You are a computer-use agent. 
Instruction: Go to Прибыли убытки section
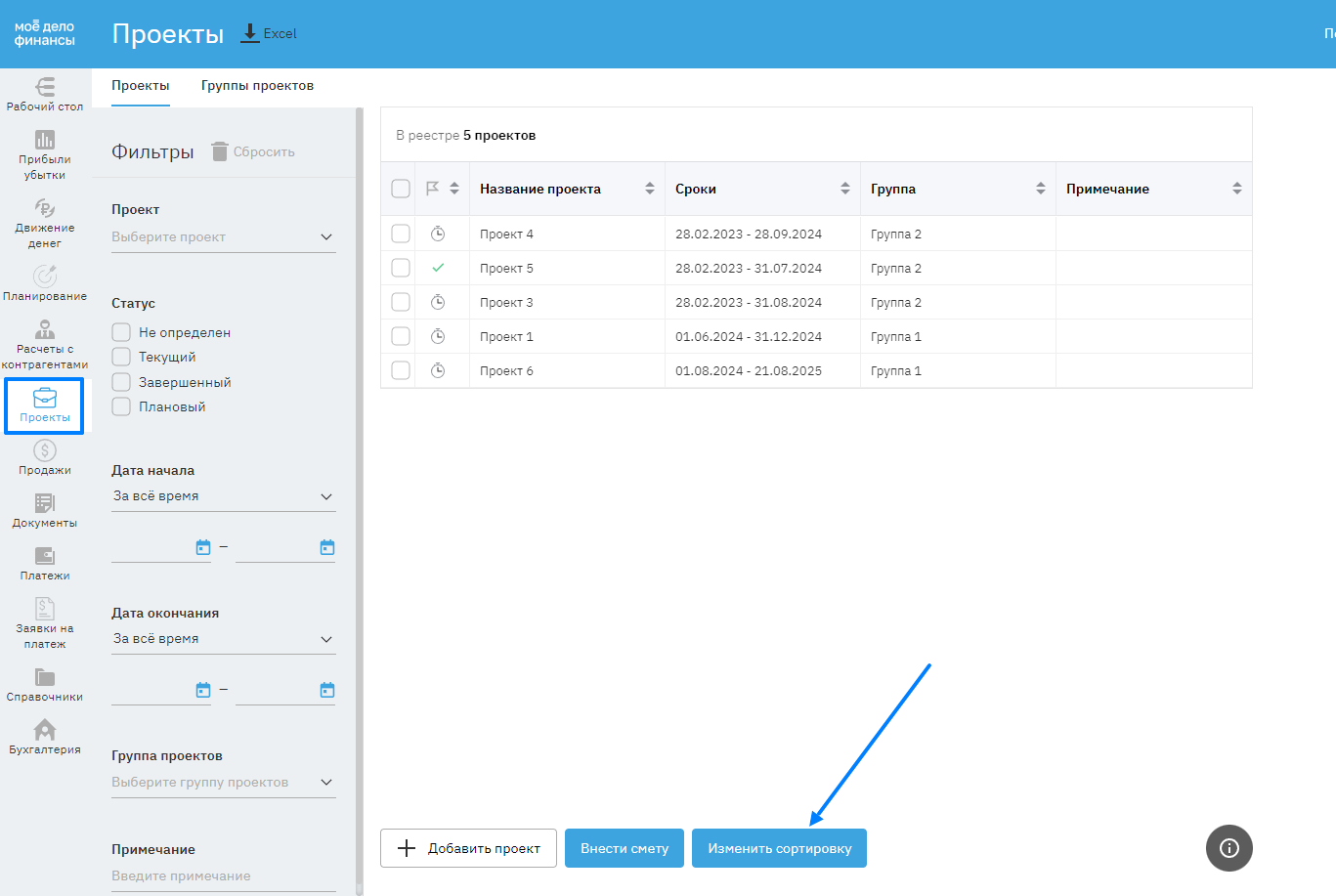tap(45, 154)
